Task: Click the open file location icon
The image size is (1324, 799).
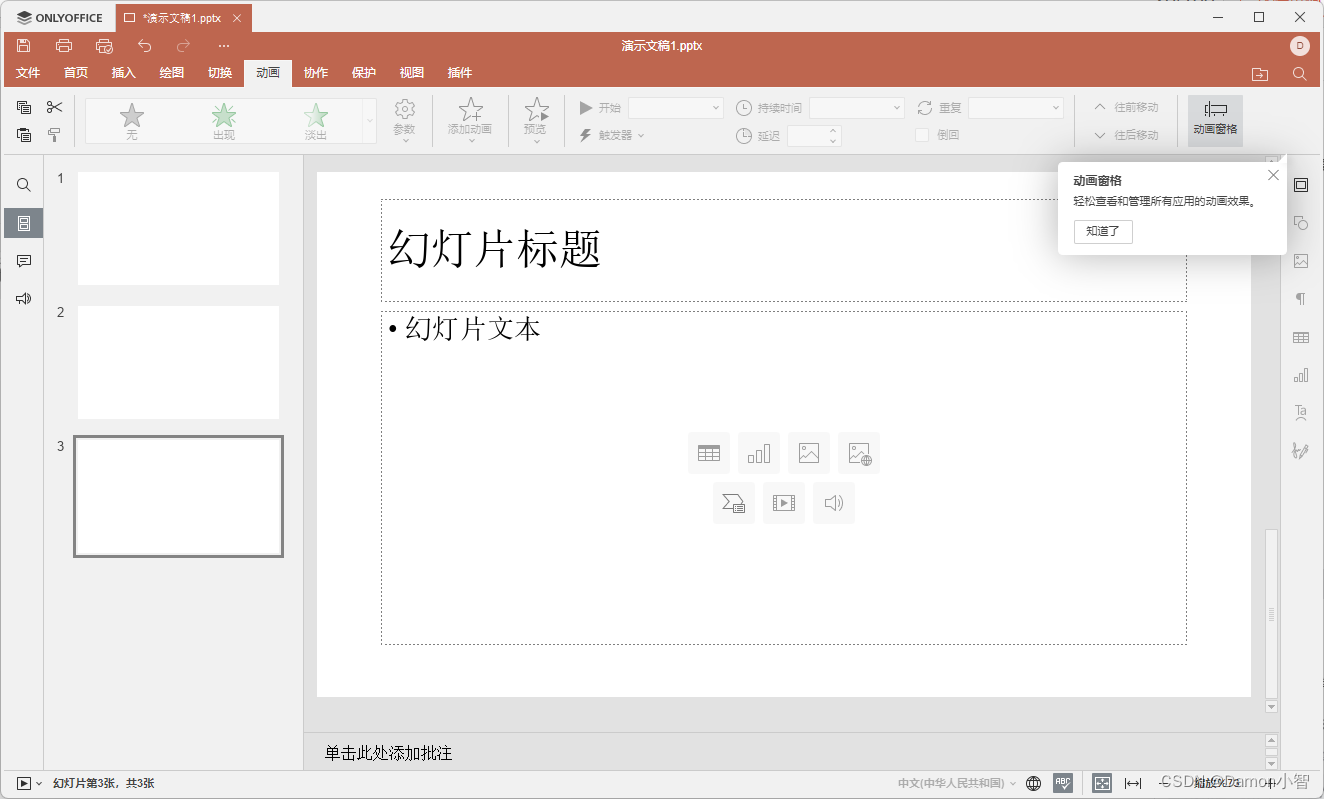Action: (1260, 74)
